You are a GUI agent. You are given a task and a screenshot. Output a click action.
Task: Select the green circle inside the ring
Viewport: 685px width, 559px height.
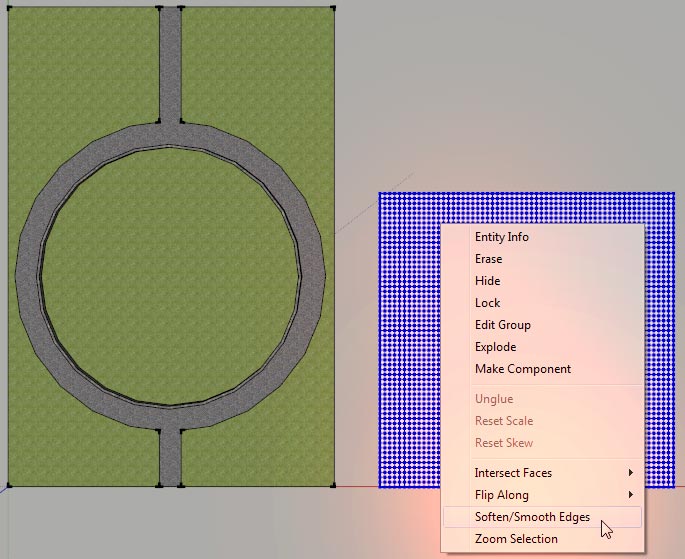[170, 277]
